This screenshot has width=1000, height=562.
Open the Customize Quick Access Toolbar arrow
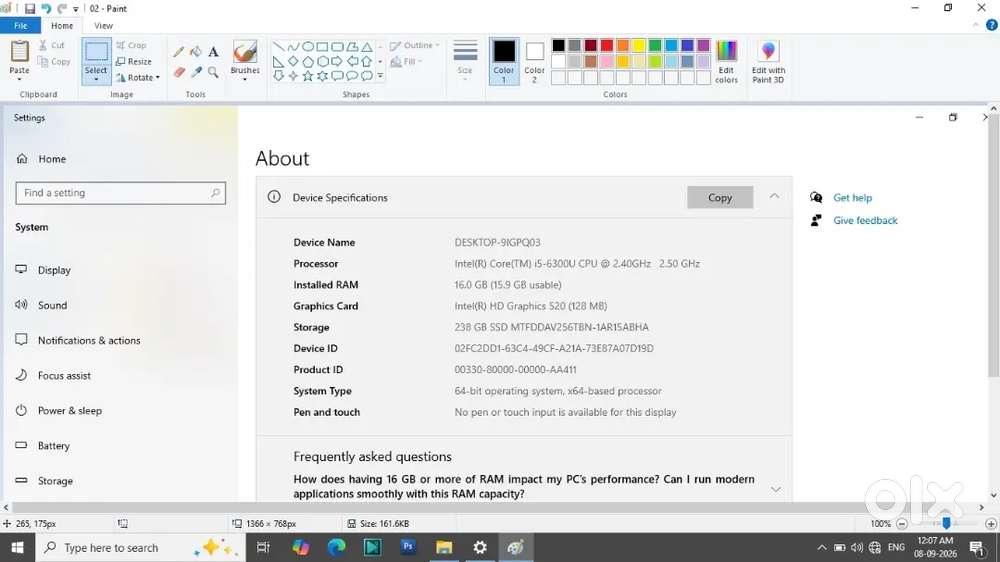click(x=76, y=9)
